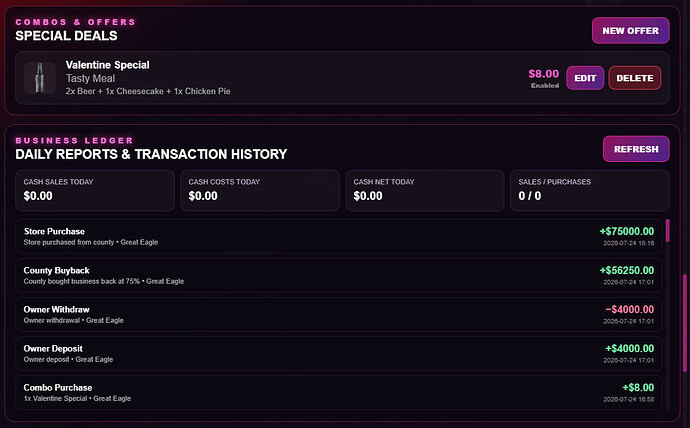Click the -$4000.00 withdrawal amount
The image size is (690, 428).
point(630,310)
